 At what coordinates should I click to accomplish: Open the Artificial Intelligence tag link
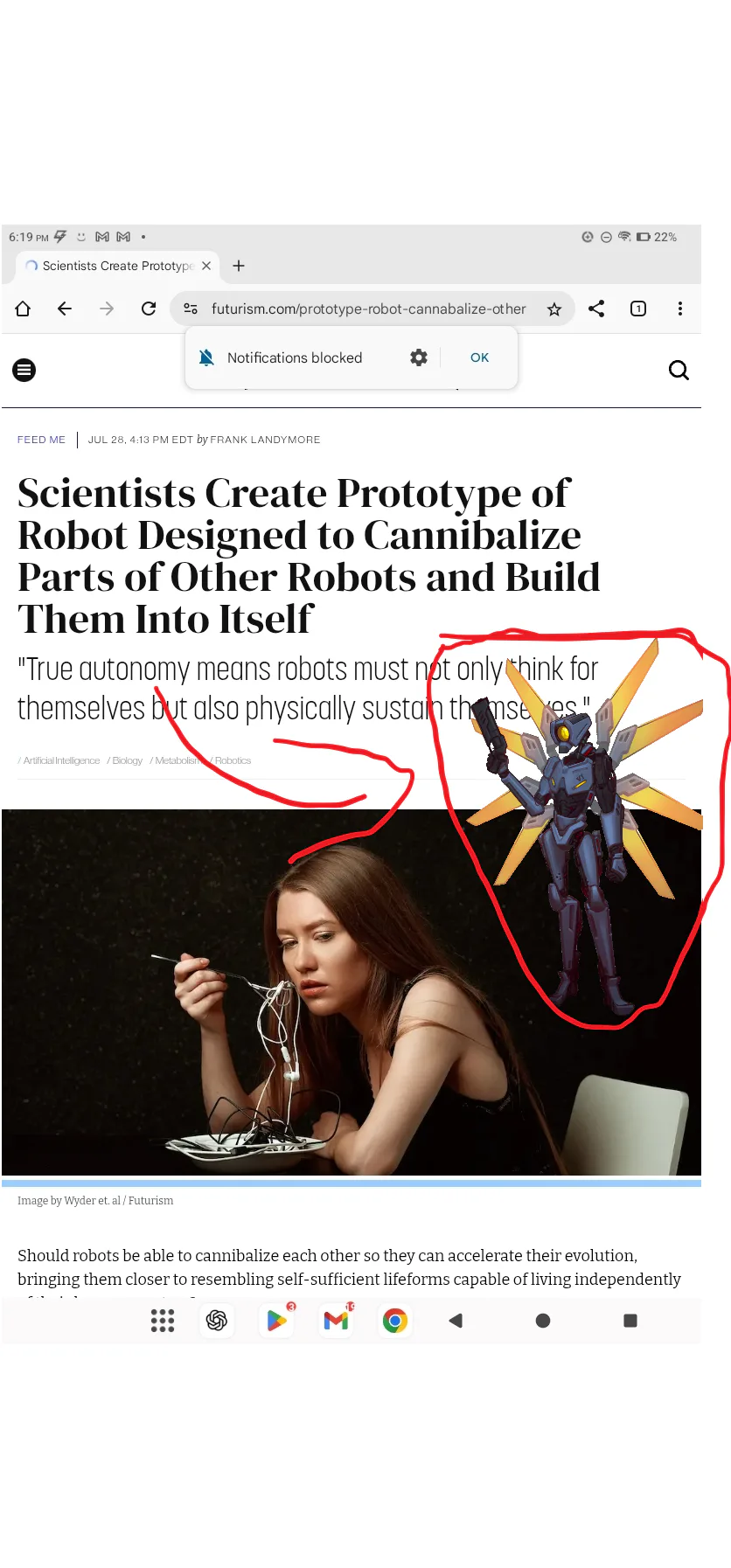click(x=59, y=760)
